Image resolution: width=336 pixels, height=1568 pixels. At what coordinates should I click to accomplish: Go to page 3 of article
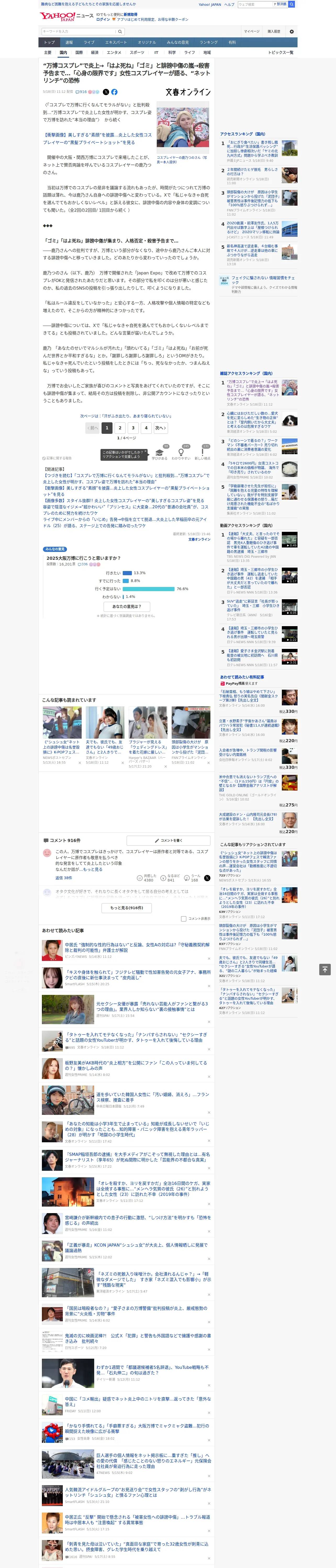(x=133, y=428)
